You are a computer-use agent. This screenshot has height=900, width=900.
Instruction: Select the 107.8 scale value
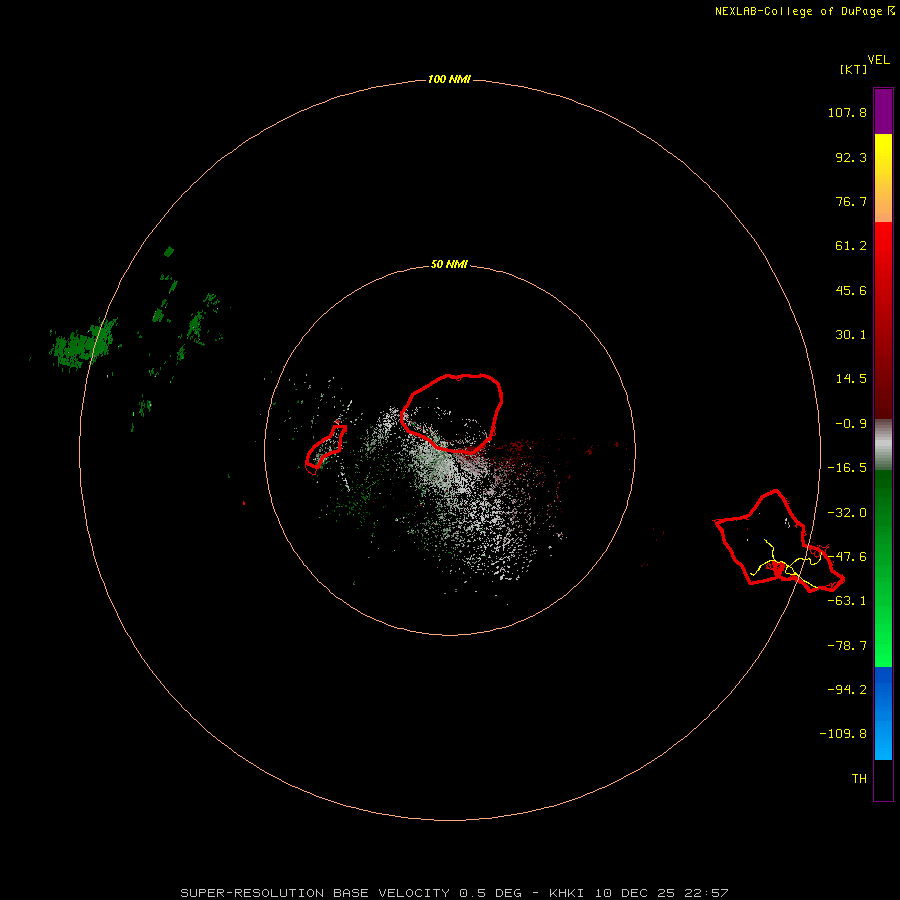[x=847, y=112]
